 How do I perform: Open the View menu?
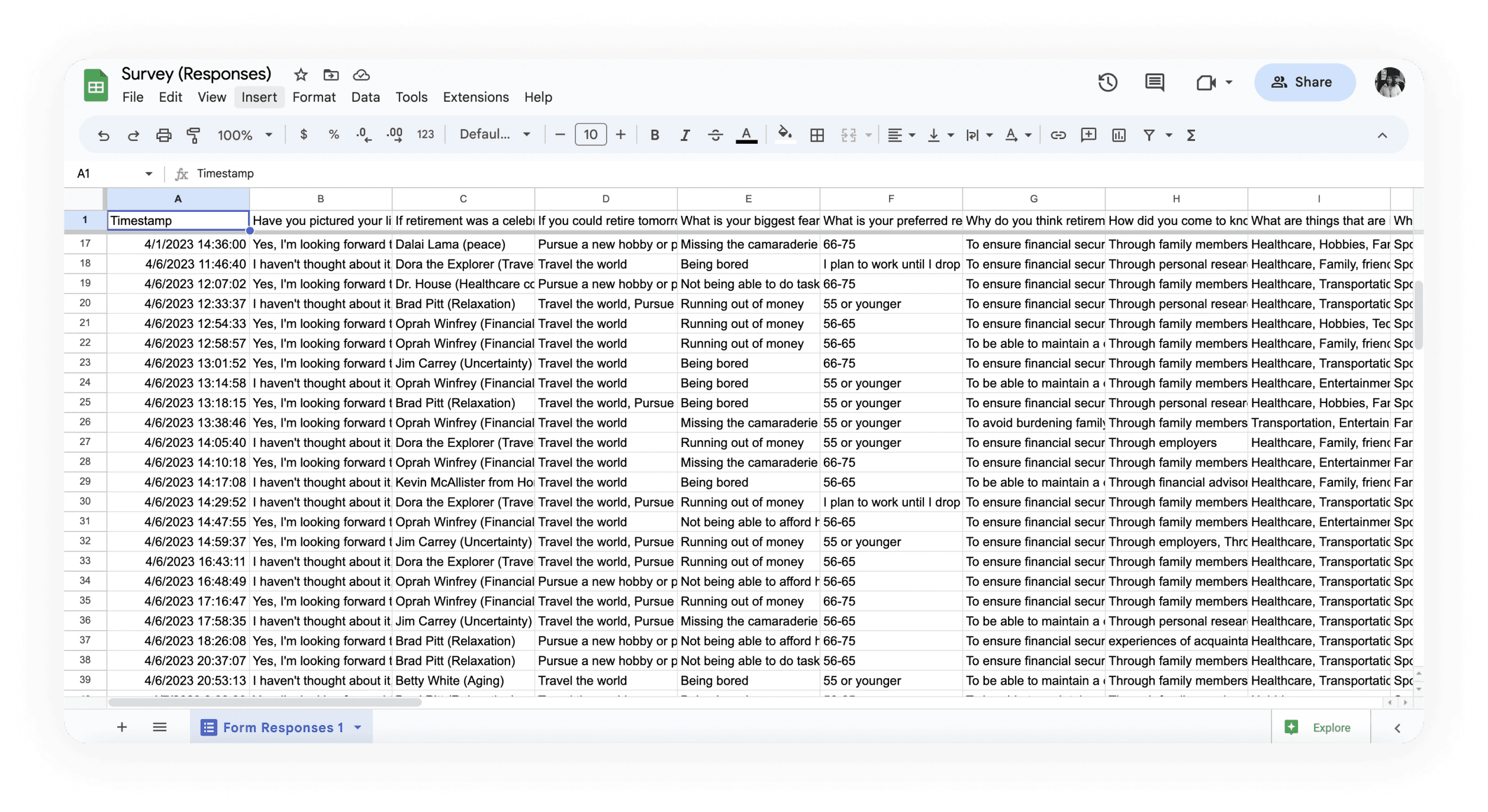point(212,98)
